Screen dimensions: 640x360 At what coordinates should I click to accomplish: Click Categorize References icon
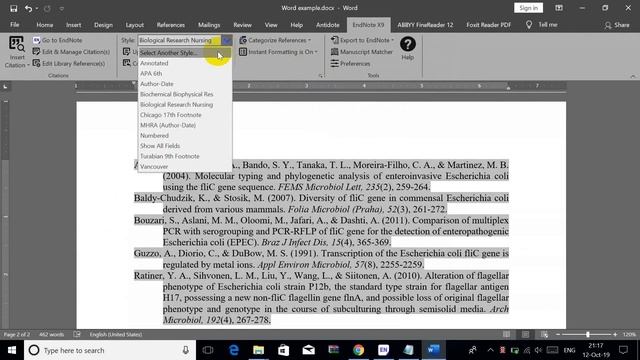(243, 40)
